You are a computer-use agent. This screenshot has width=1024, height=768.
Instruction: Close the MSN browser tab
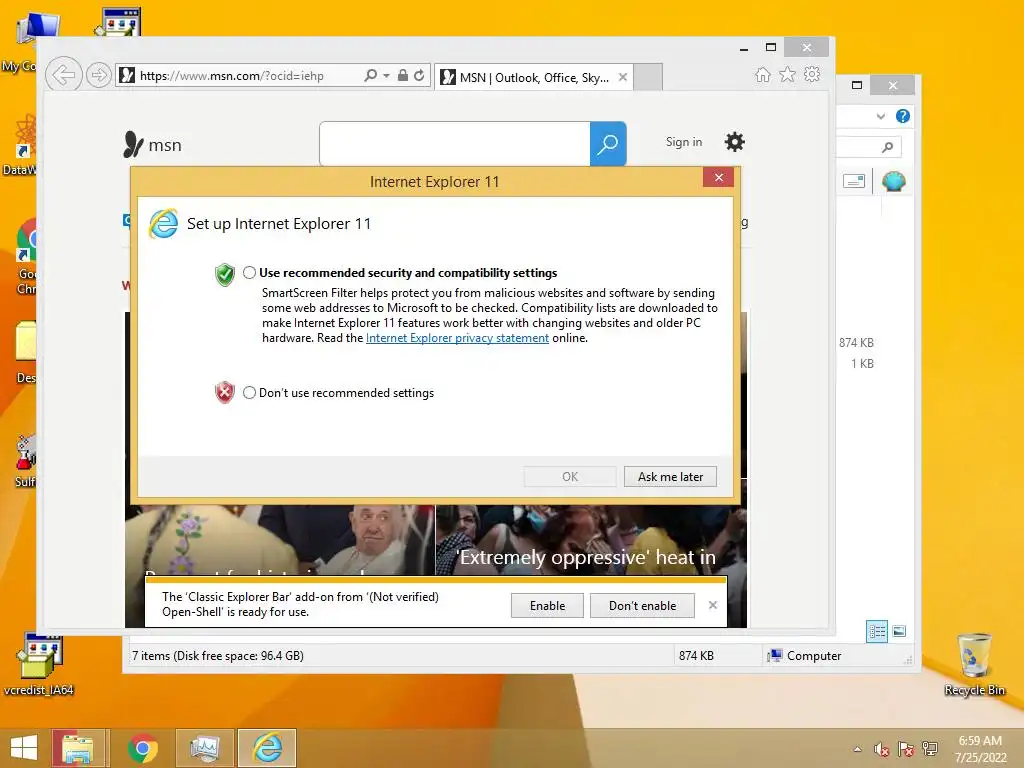point(623,77)
